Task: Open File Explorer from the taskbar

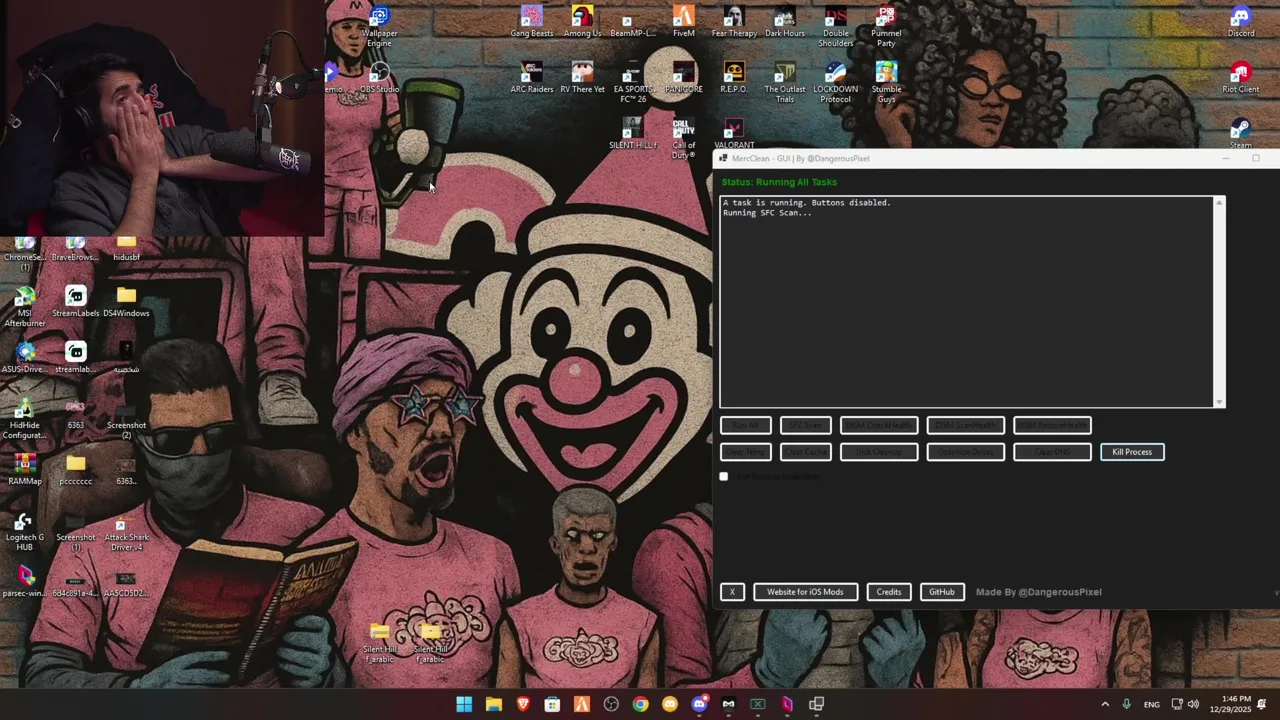Action: pyautogui.click(x=494, y=704)
